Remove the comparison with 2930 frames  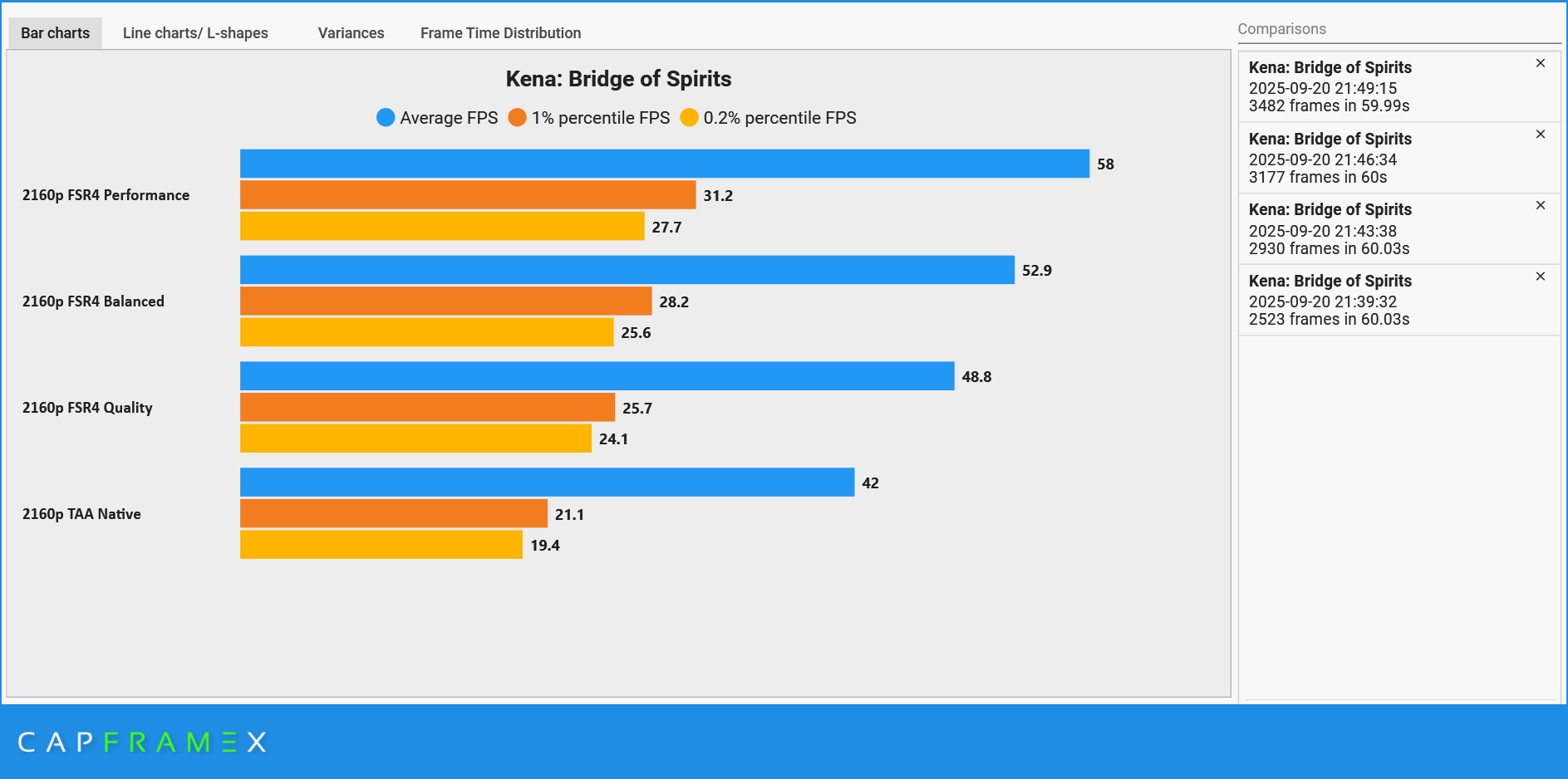point(1541,204)
